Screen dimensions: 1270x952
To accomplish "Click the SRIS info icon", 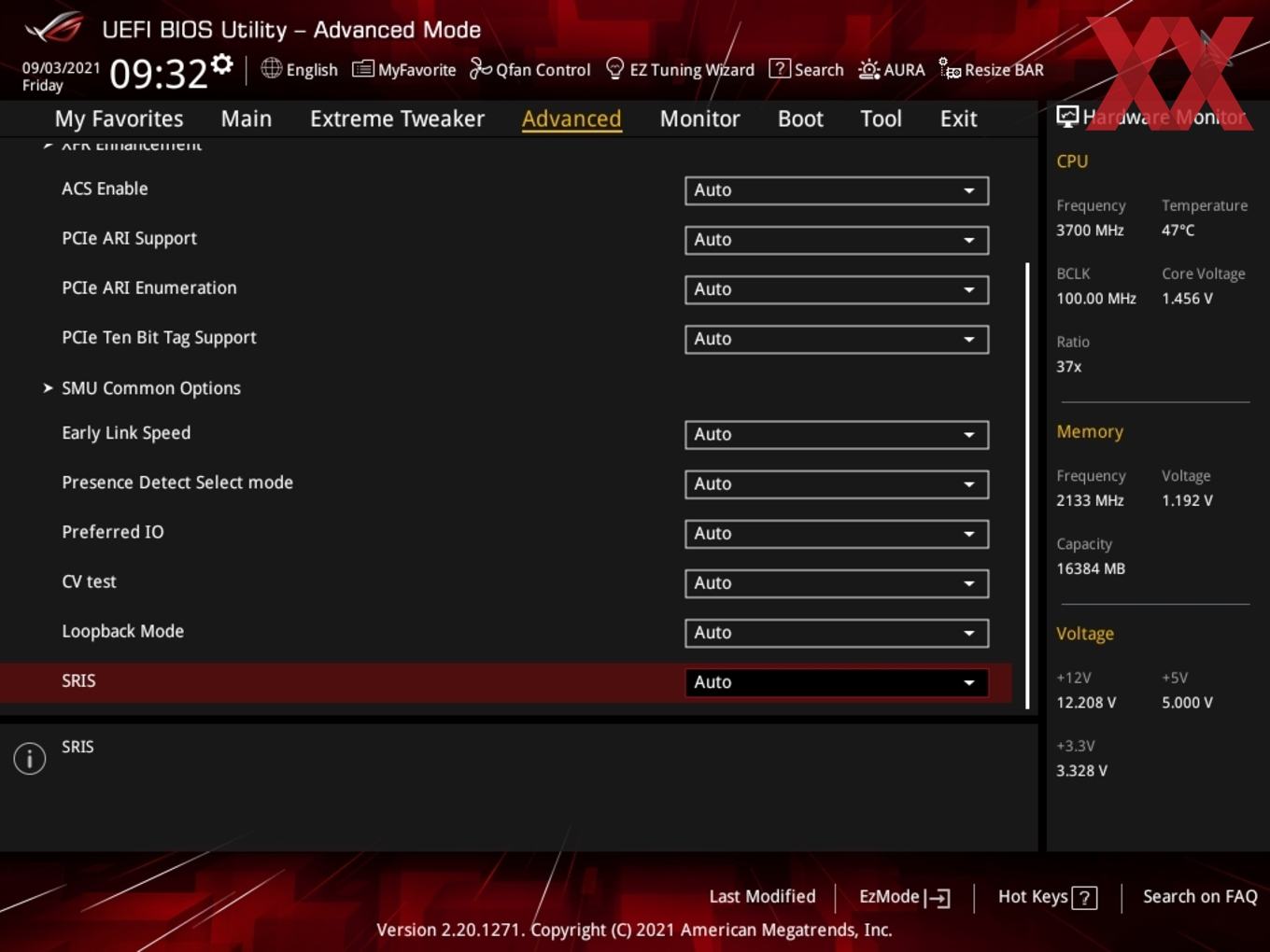I will point(30,758).
